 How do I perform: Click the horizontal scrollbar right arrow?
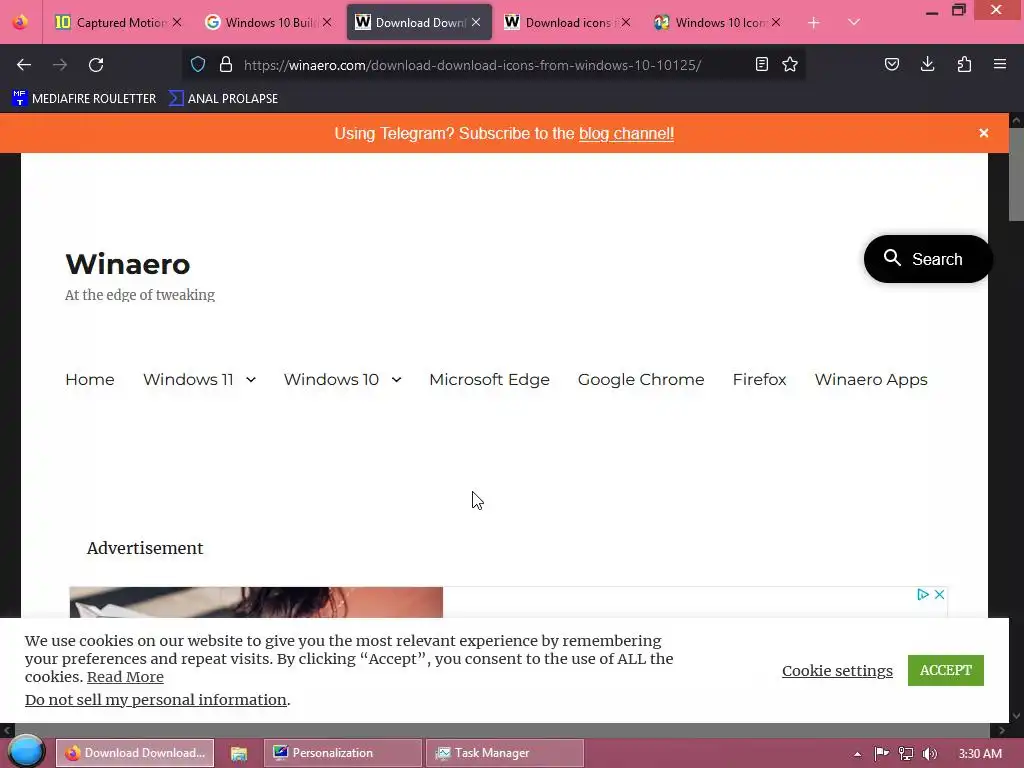click(x=1002, y=730)
